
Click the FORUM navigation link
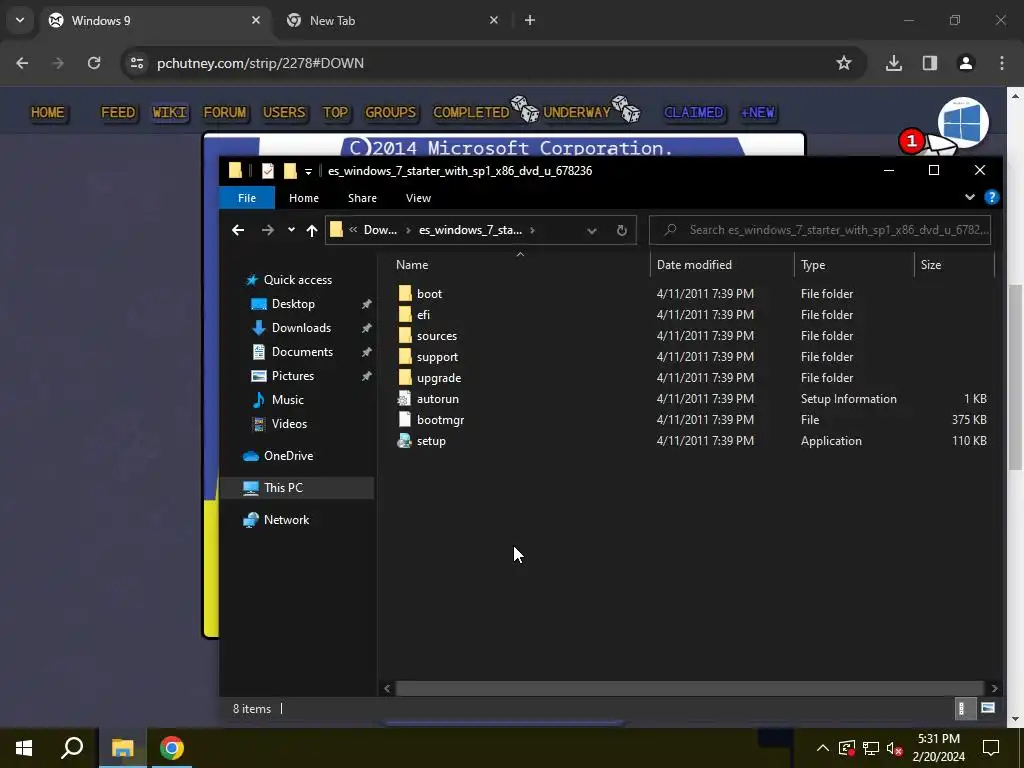[x=225, y=112]
